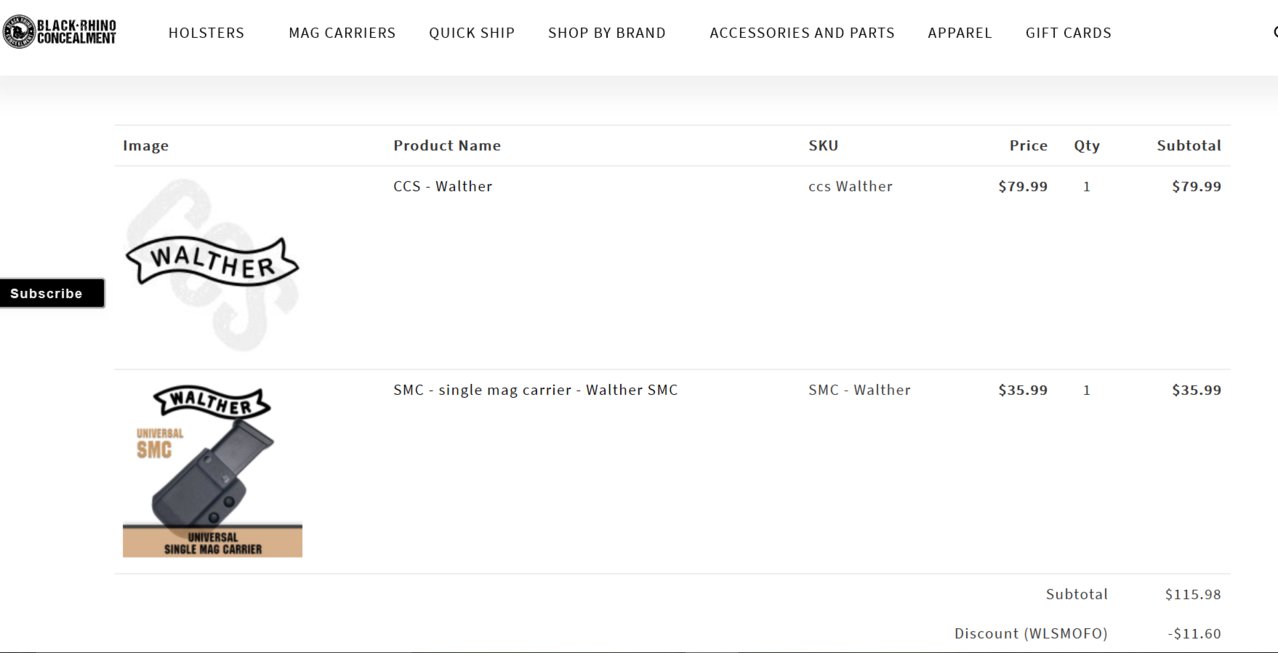Click the Product Name column header
1278x653 pixels.
pyautogui.click(x=447, y=145)
